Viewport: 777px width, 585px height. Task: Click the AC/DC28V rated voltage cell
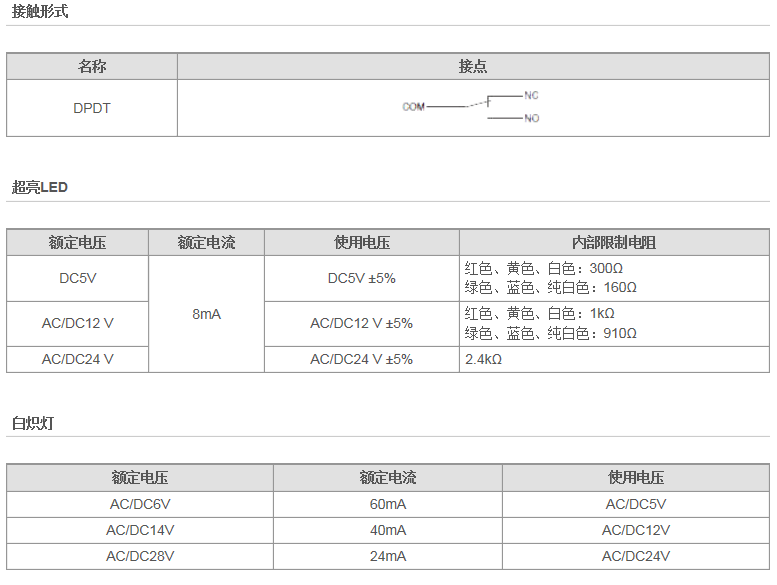tap(140, 556)
